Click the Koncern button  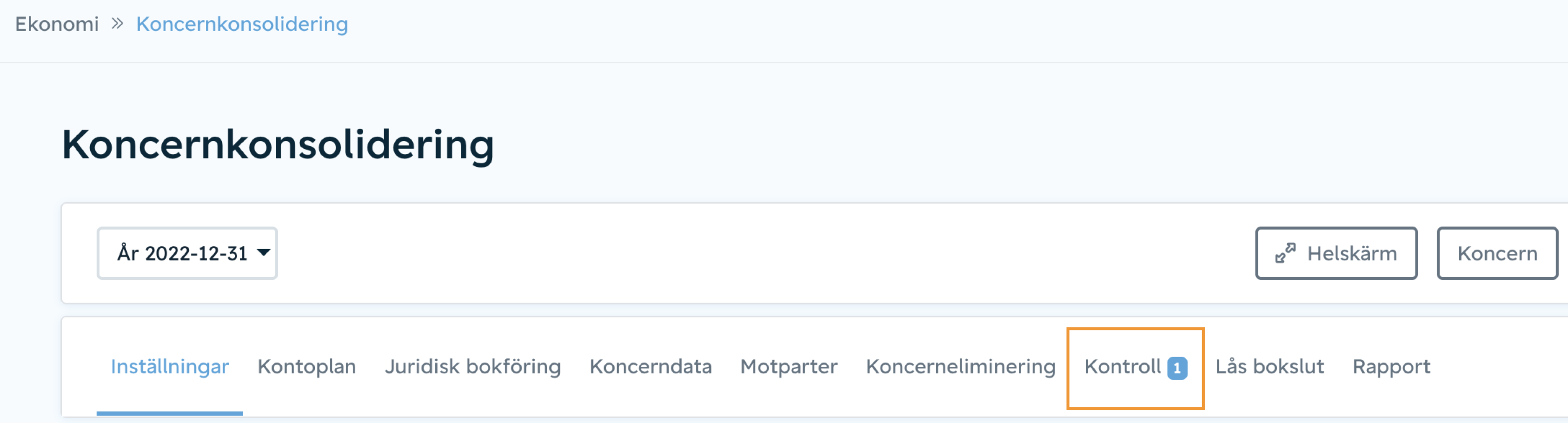(x=1497, y=253)
